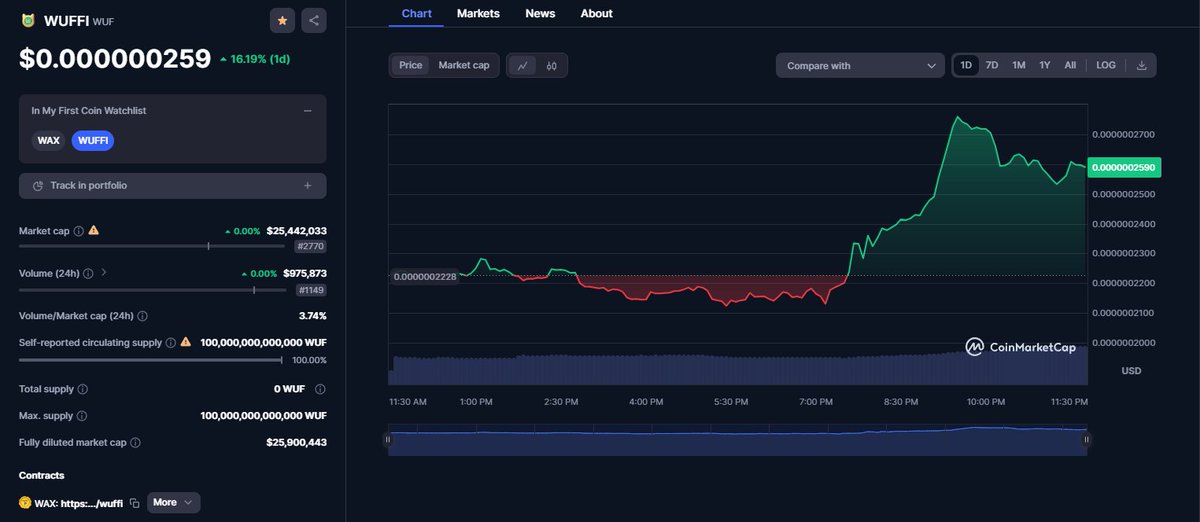Click Volume (24h) info icon
Screen dimensions: 1200x522
point(88,273)
